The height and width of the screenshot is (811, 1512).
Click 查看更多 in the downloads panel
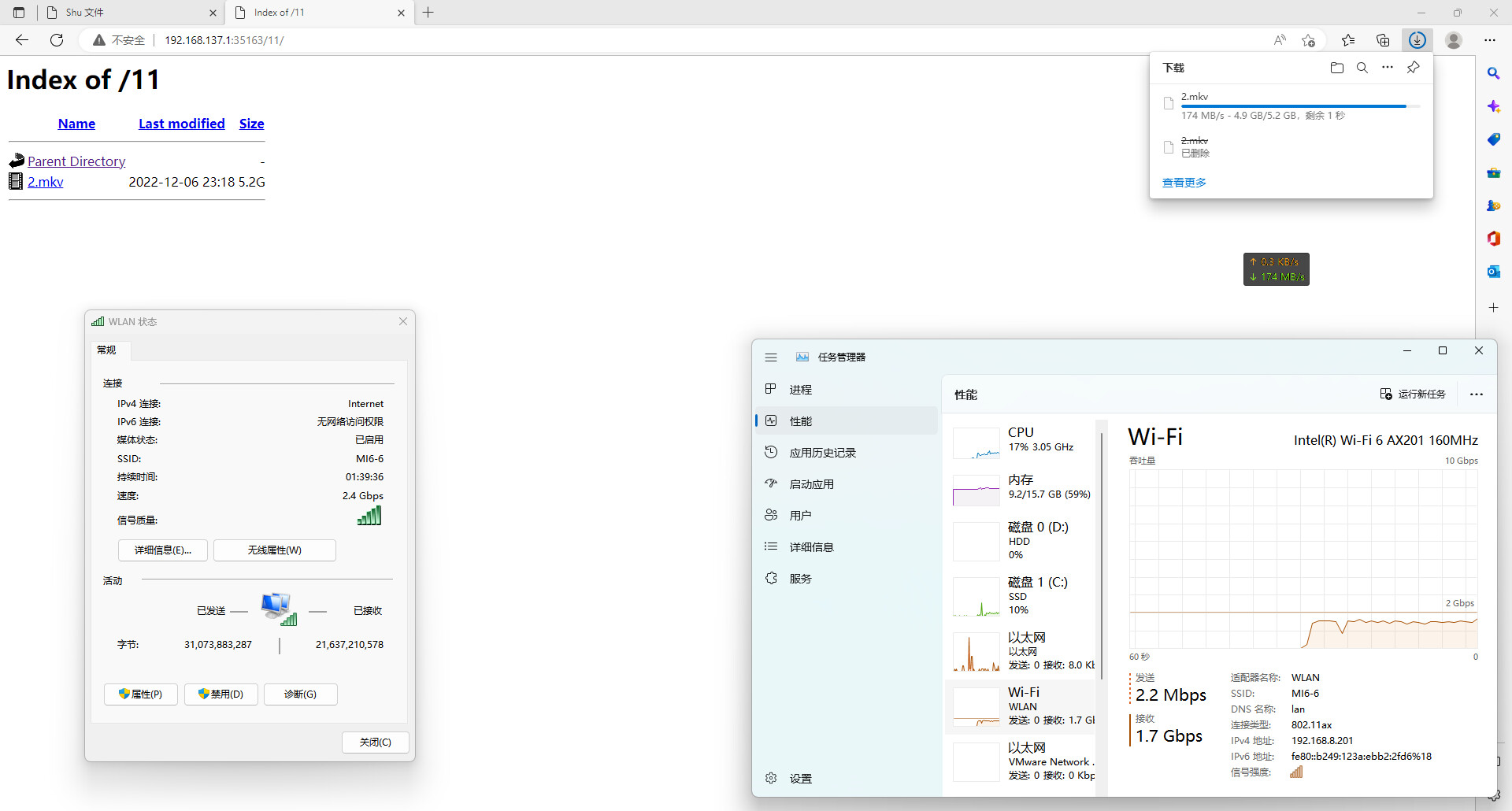[1184, 183]
